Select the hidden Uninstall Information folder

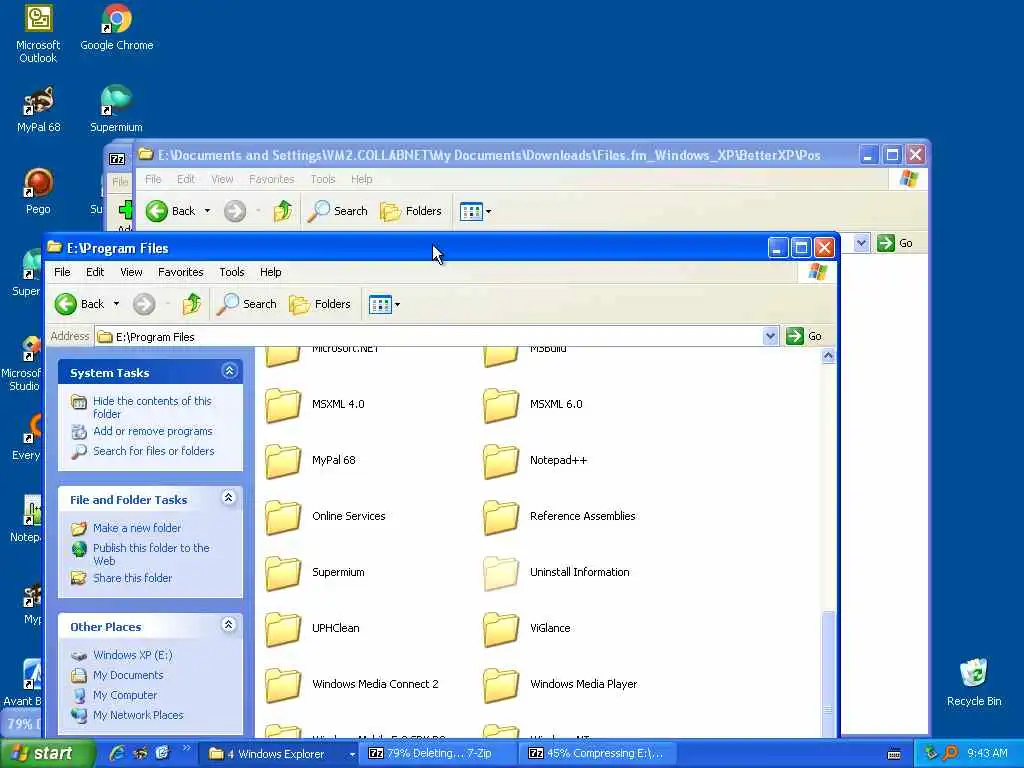tap(556, 573)
